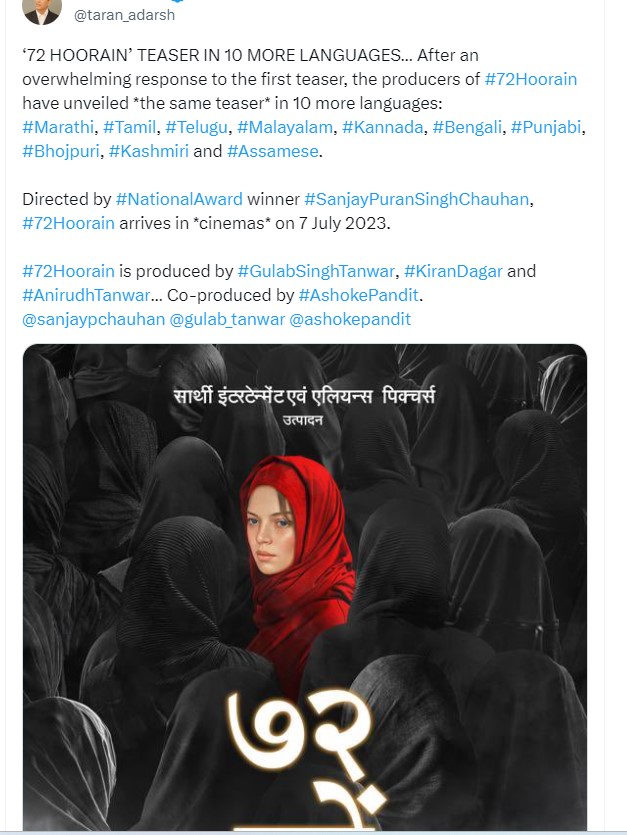The height and width of the screenshot is (835, 627).
Task: Click the #Marathi hashtag
Action: tap(58, 127)
